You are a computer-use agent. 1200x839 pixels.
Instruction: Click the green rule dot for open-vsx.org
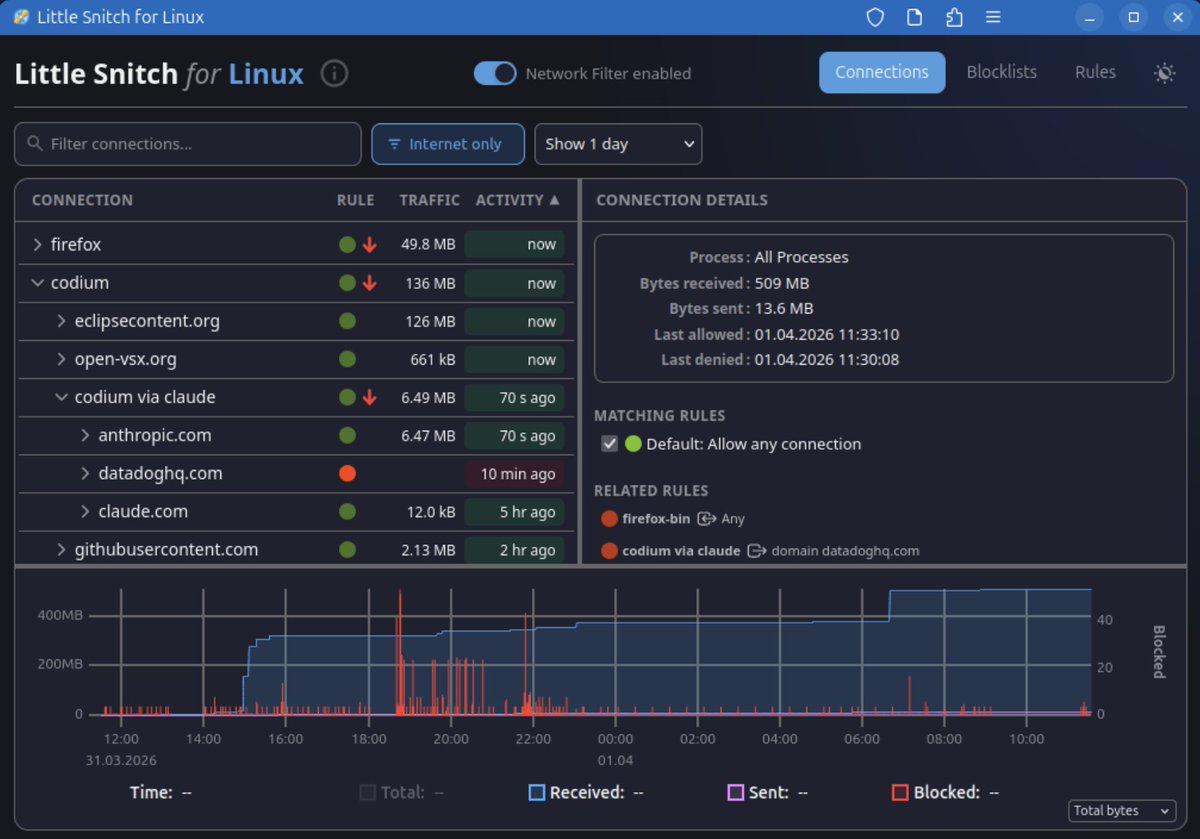[347, 359]
